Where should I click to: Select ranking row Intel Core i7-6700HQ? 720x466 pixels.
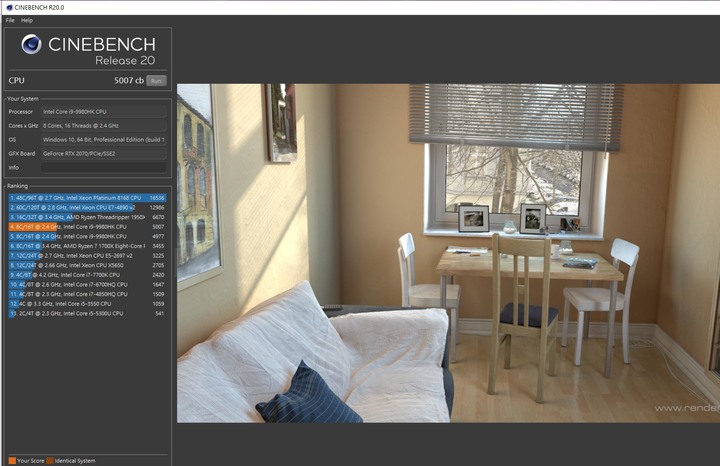point(87,285)
